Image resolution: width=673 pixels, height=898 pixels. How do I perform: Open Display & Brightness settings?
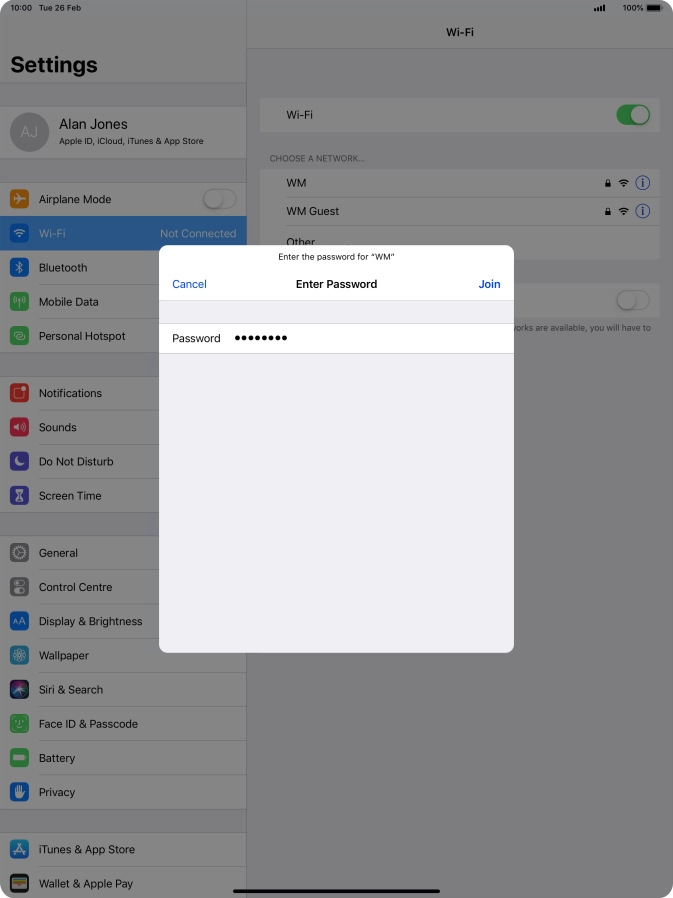[x=90, y=621]
